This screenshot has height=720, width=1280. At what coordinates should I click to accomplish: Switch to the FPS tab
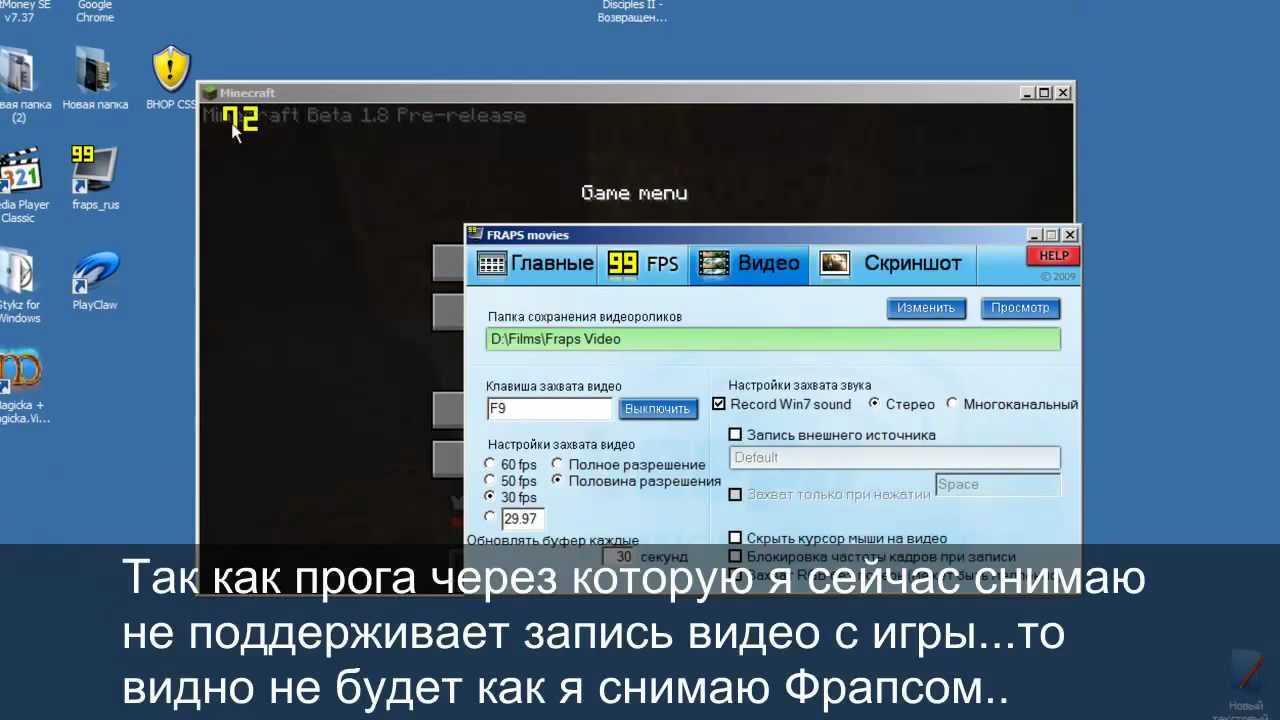tap(643, 263)
